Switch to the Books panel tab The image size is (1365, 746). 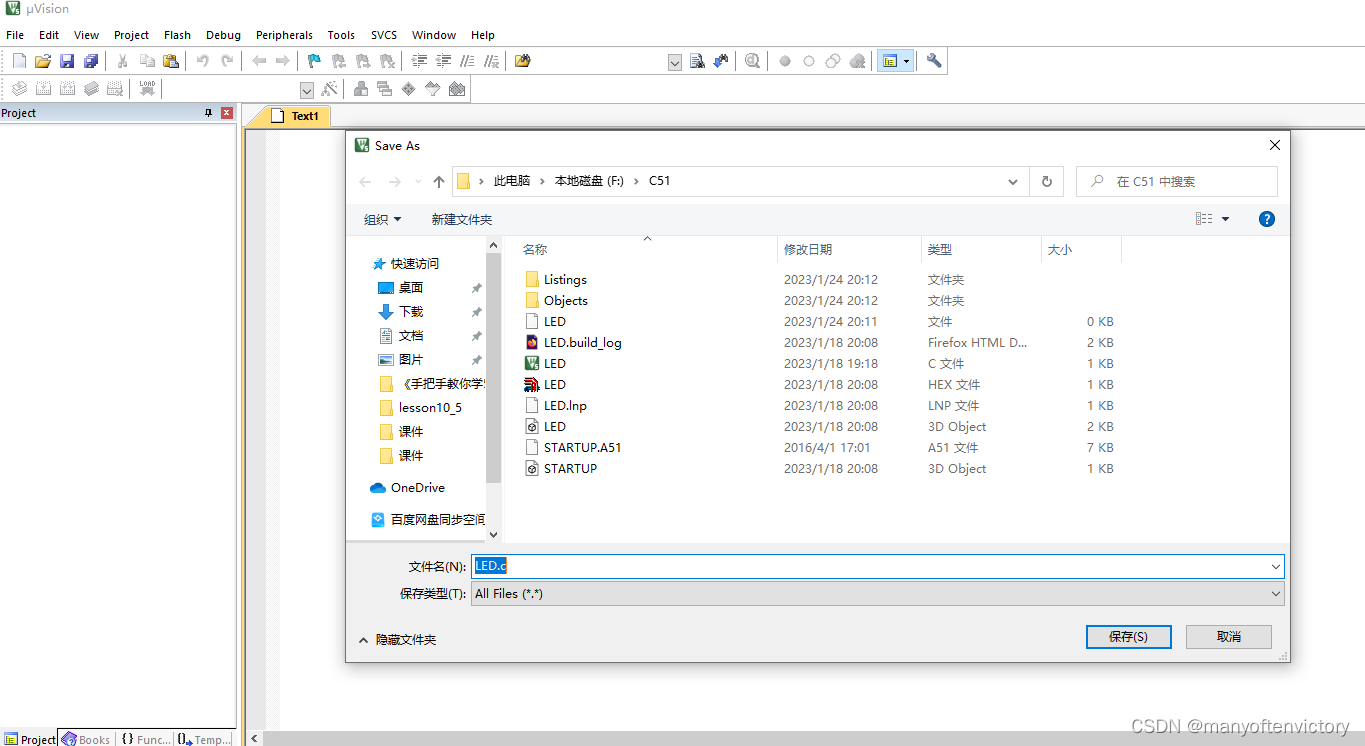pos(86,739)
